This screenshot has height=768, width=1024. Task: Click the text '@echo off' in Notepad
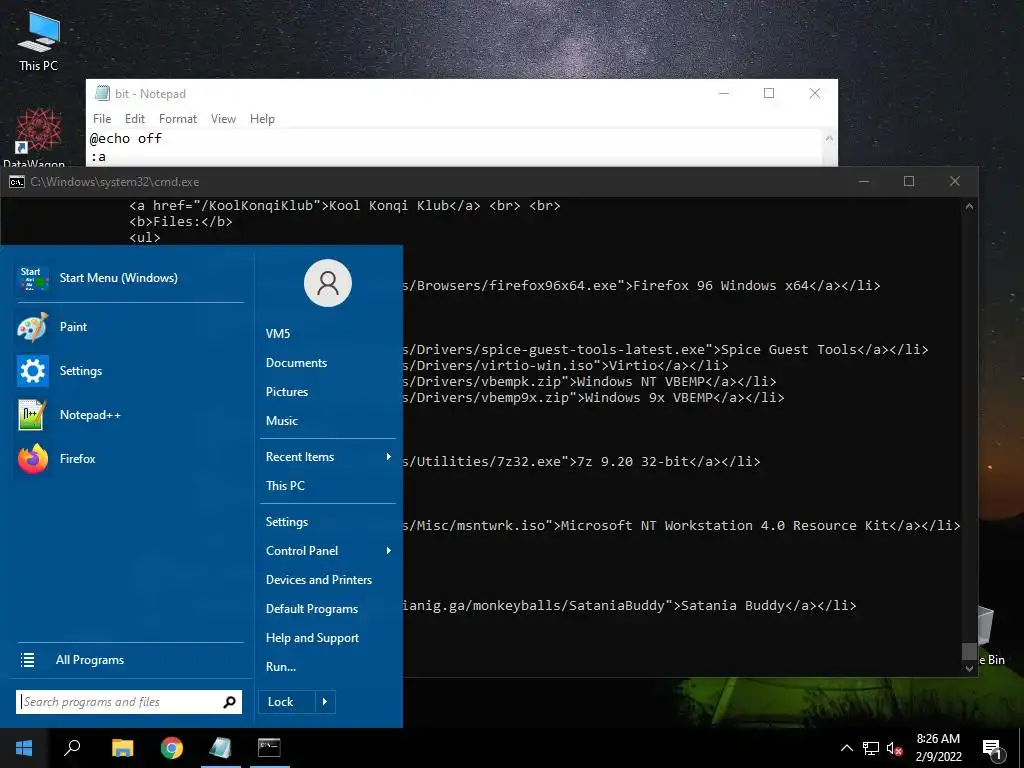[125, 138]
